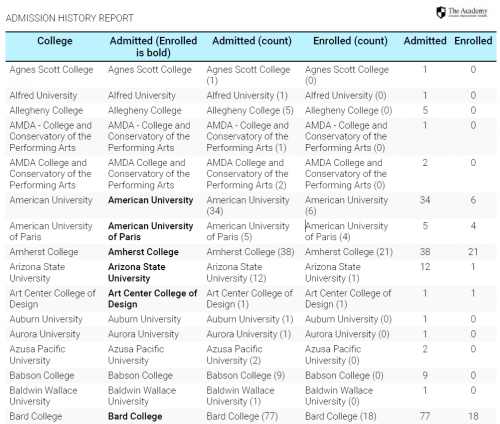Click 'American University (6)' cell

coord(347,205)
